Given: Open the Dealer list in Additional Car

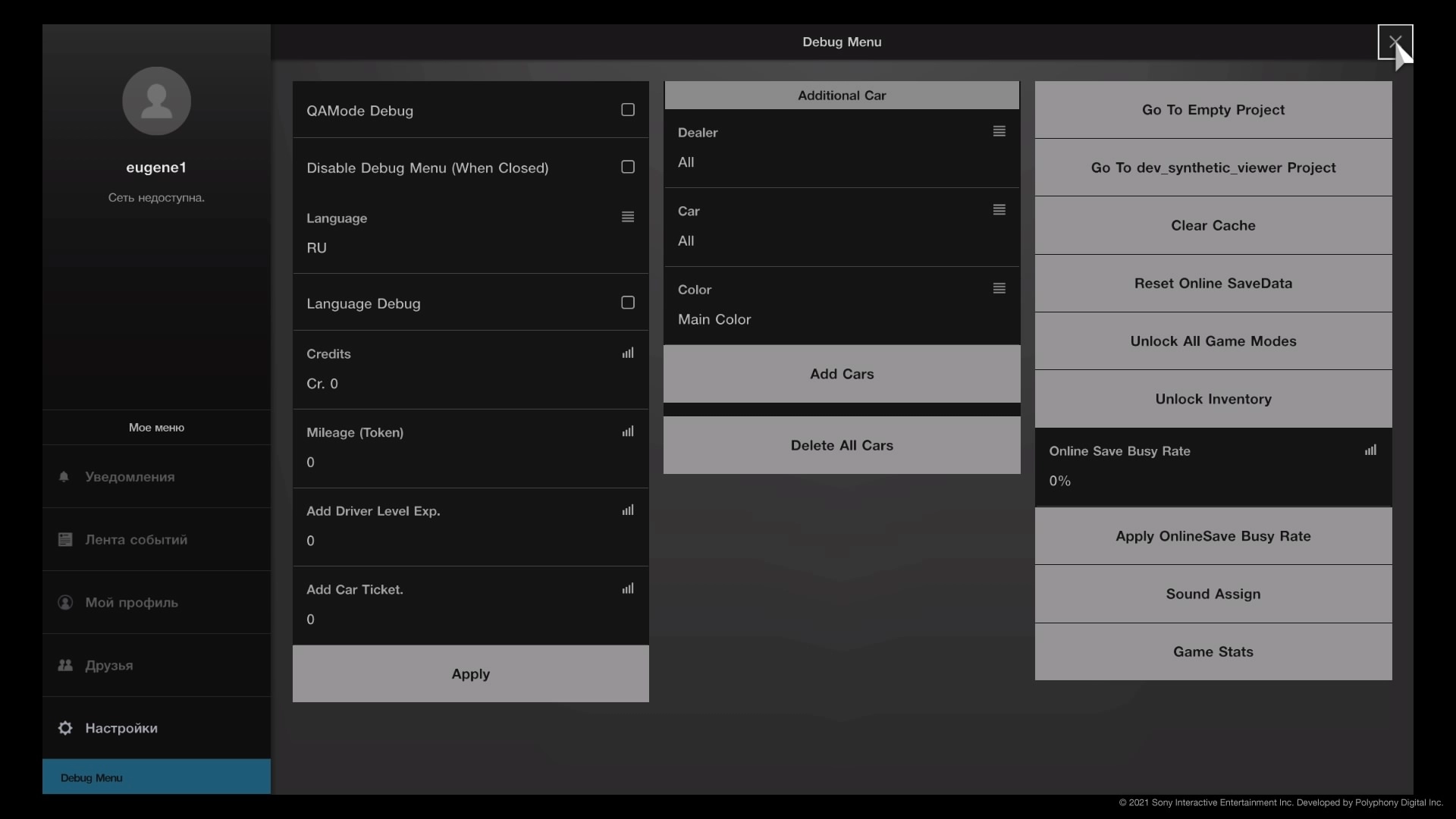Looking at the screenshot, I should (999, 131).
